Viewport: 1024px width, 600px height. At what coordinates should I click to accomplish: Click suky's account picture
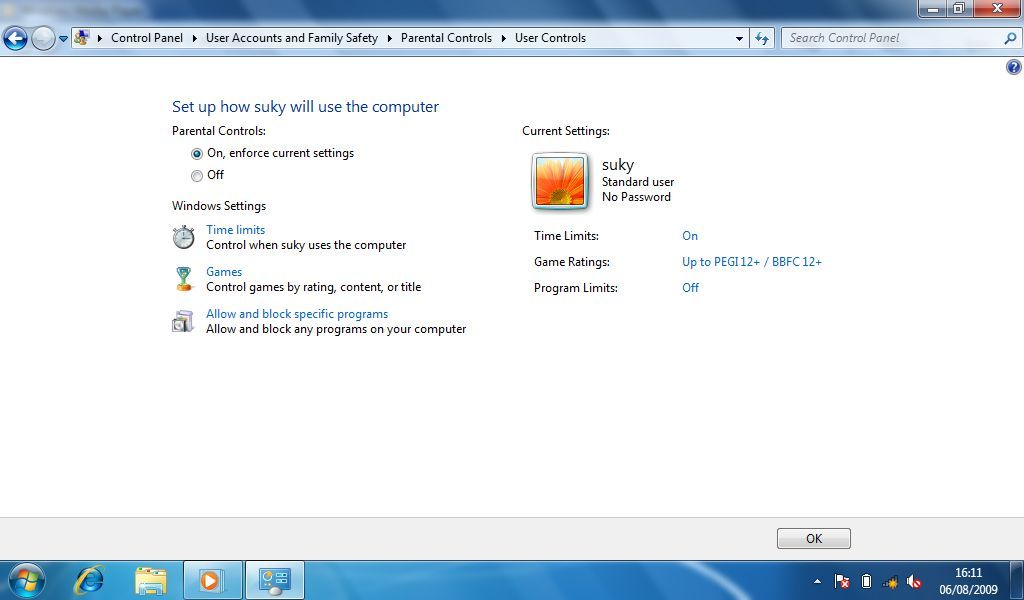point(560,181)
